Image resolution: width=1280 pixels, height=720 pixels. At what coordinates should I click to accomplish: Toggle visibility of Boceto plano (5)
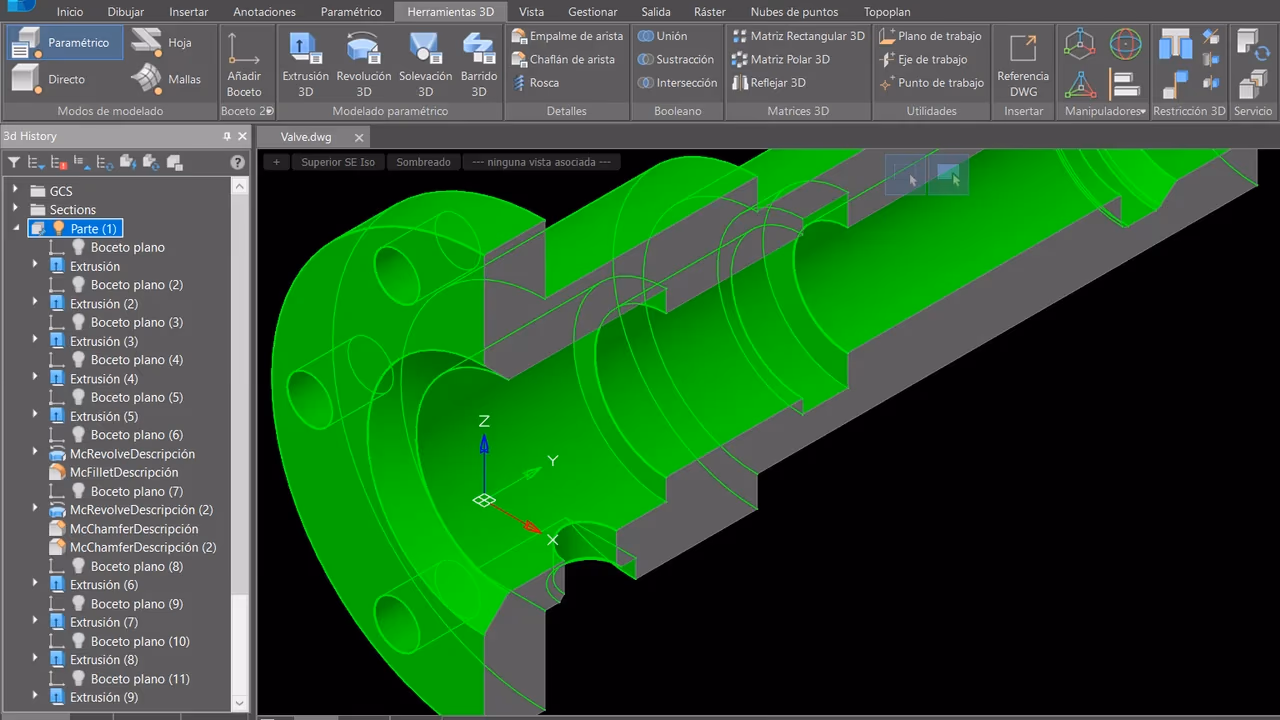pyautogui.click(x=79, y=397)
